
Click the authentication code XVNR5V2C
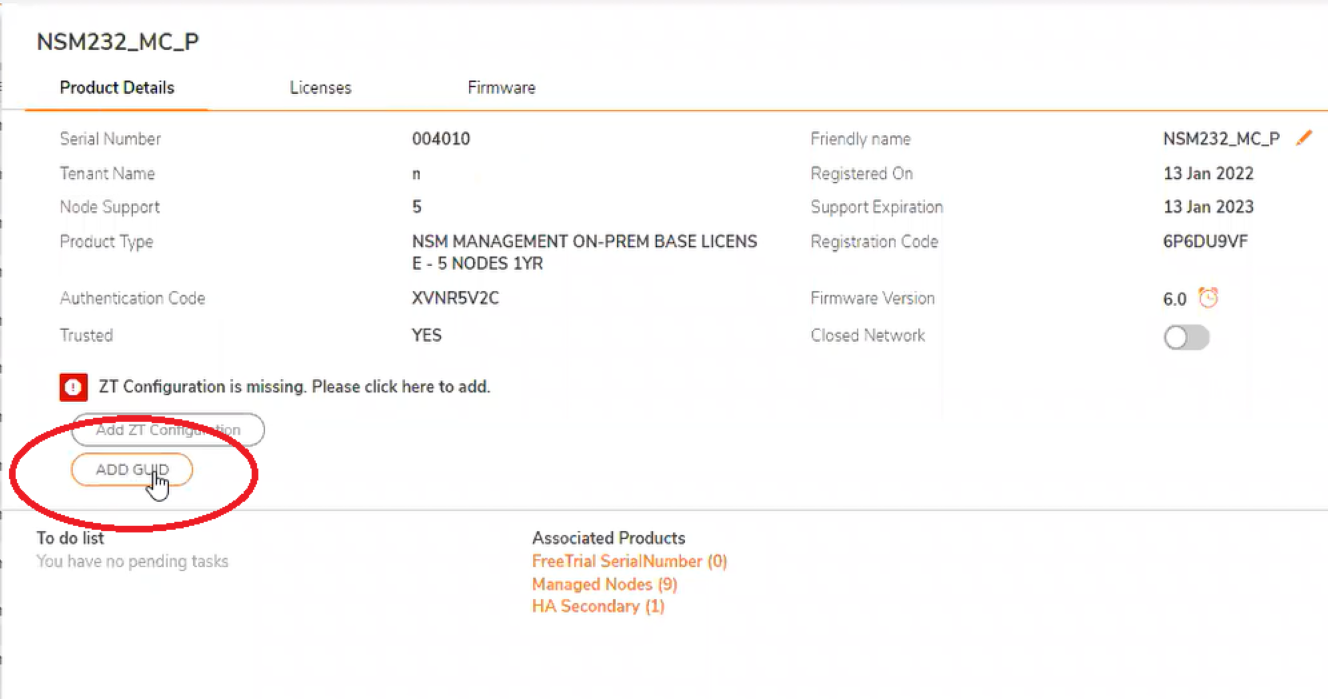[x=455, y=298]
